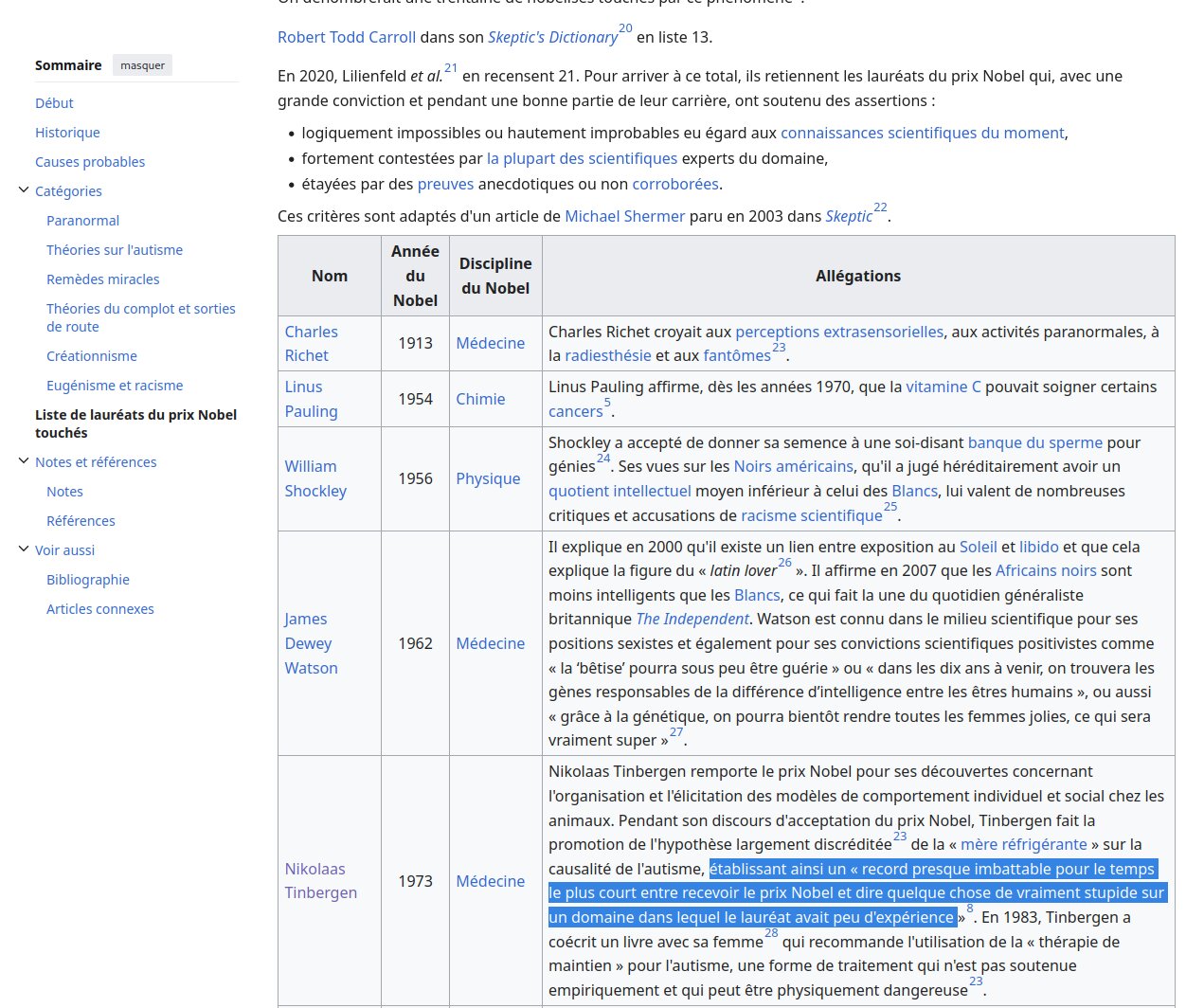Open the Michael Shermer article link
Image resolution: width=1186 pixels, height=1008 pixels.
[x=624, y=216]
